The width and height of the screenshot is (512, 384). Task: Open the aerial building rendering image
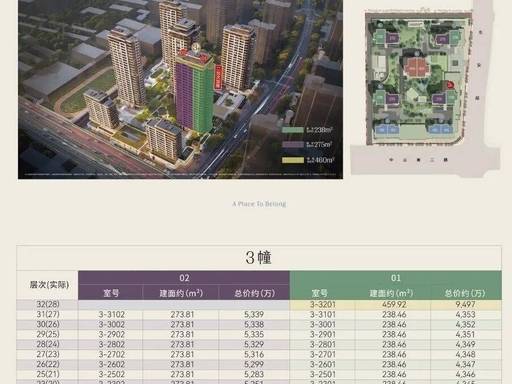point(180,89)
